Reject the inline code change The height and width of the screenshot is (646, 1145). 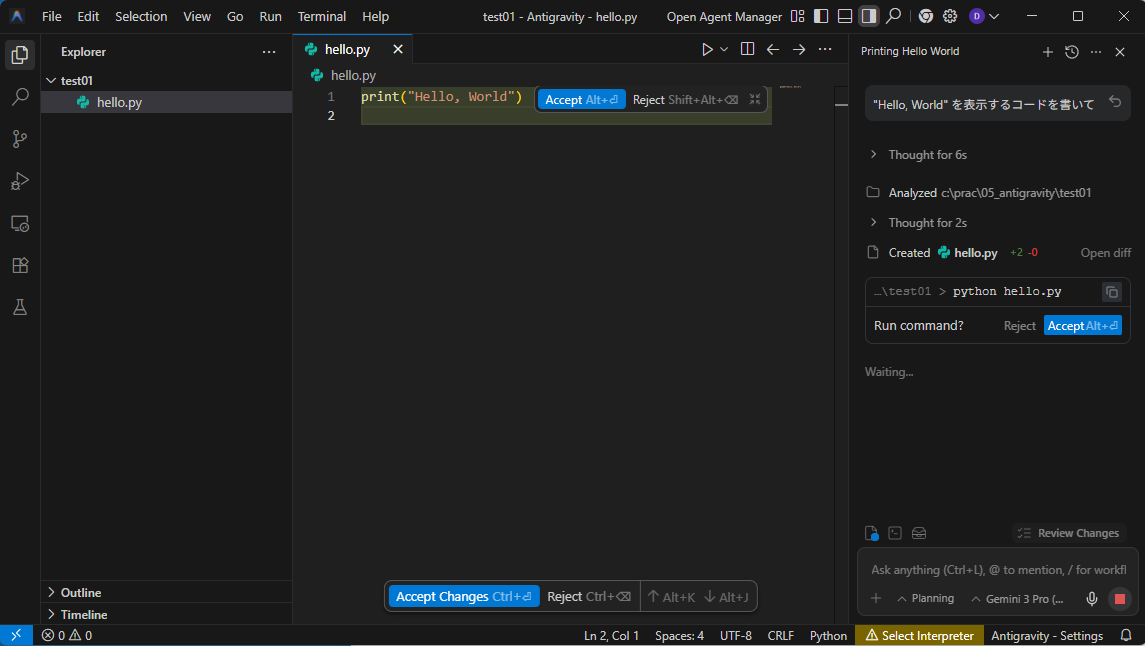685,100
